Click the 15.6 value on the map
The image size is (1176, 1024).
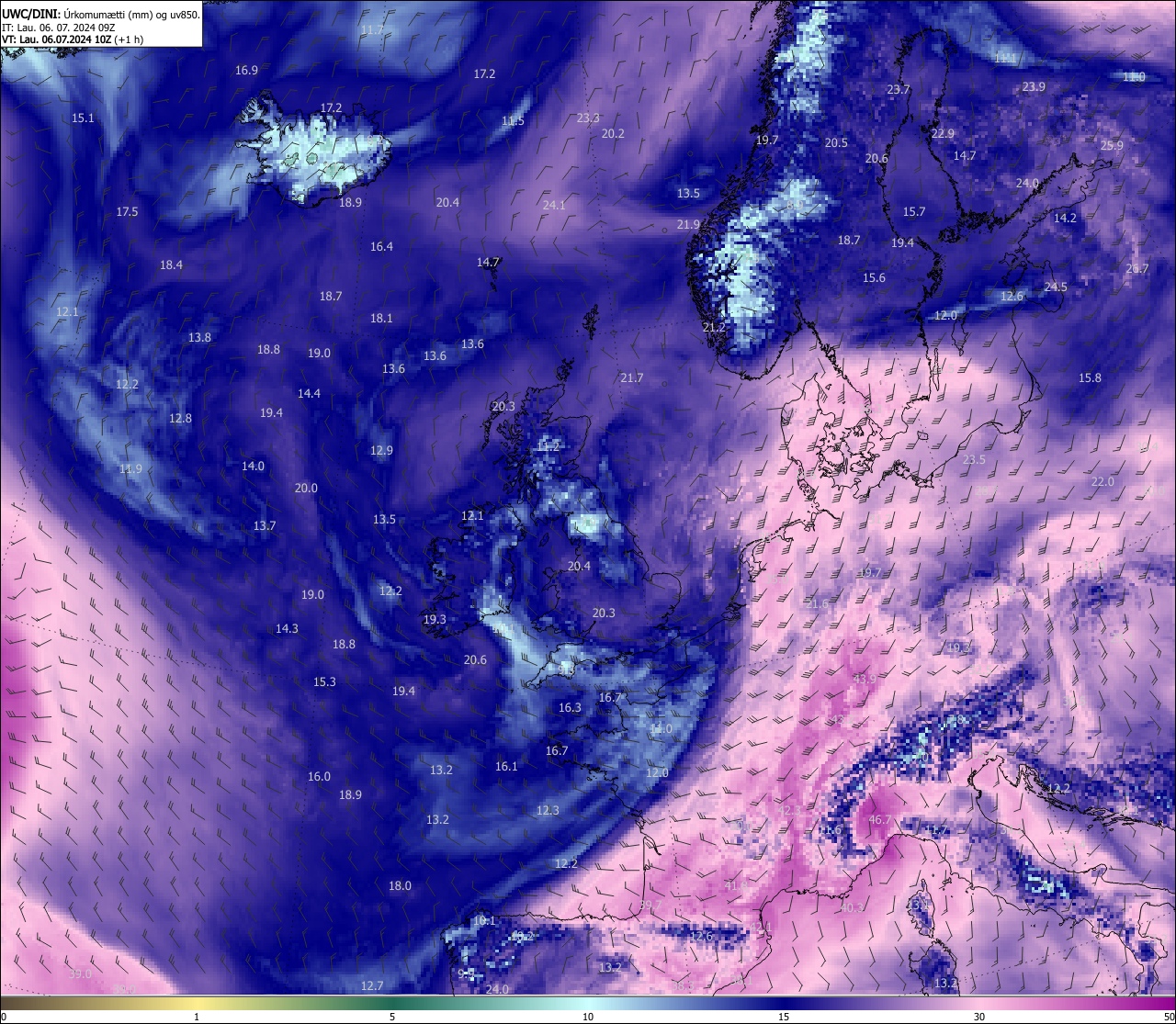tap(874, 277)
